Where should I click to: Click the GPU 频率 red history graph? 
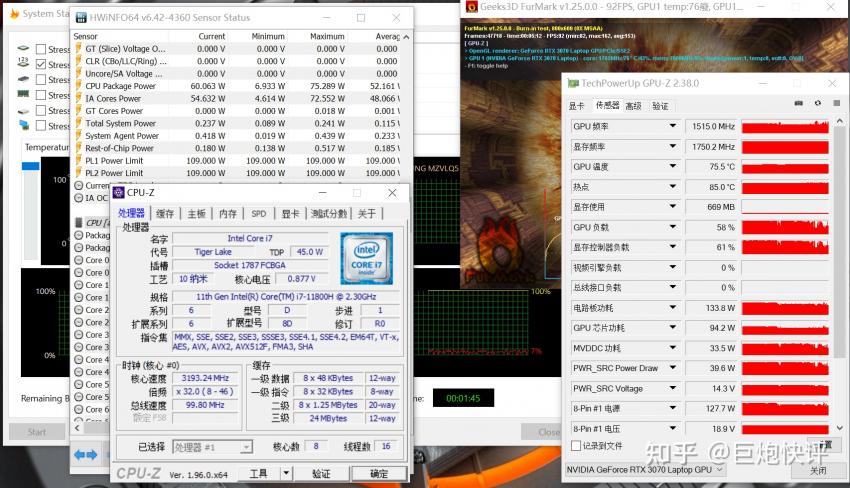click(785, 126)
